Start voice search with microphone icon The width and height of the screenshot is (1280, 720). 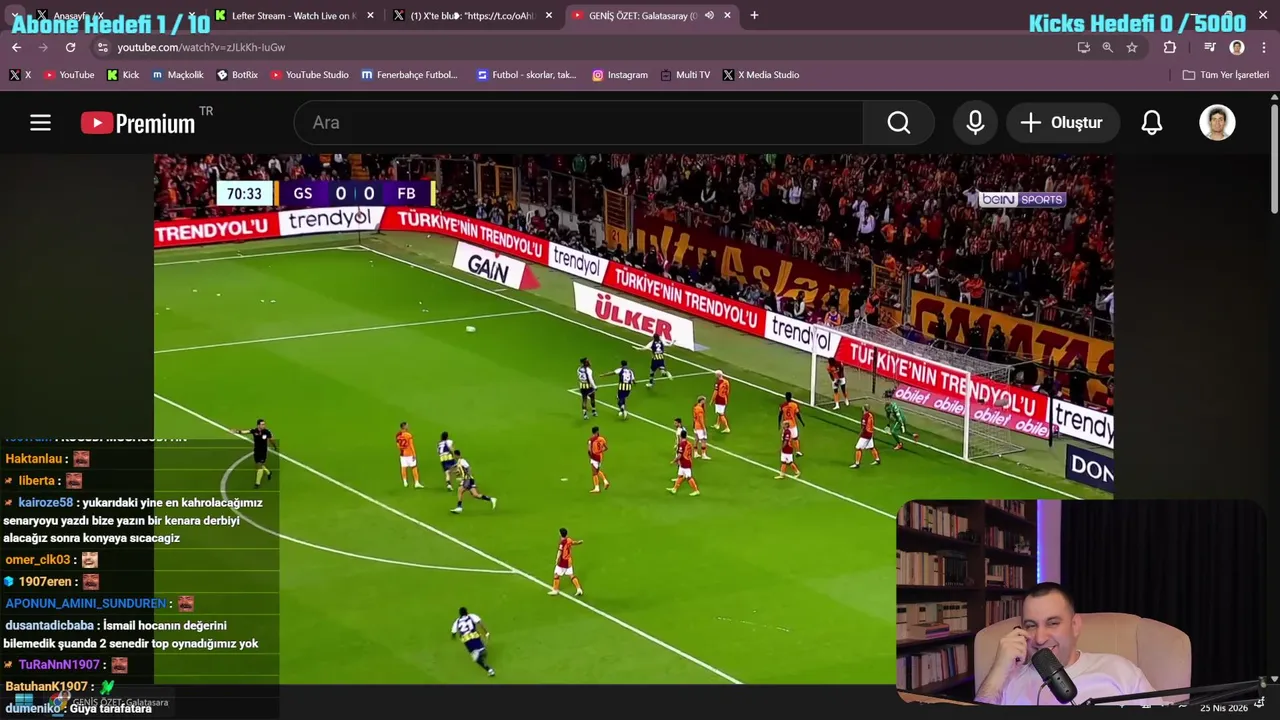975,122
